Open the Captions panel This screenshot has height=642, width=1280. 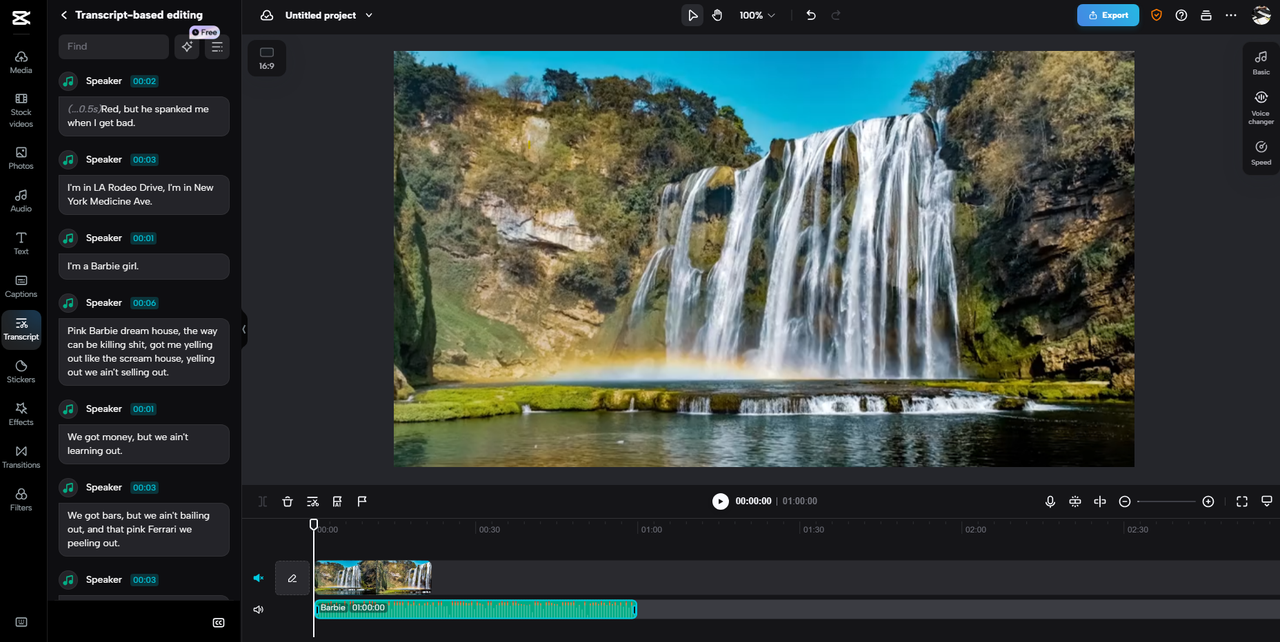tap(21, 286)
